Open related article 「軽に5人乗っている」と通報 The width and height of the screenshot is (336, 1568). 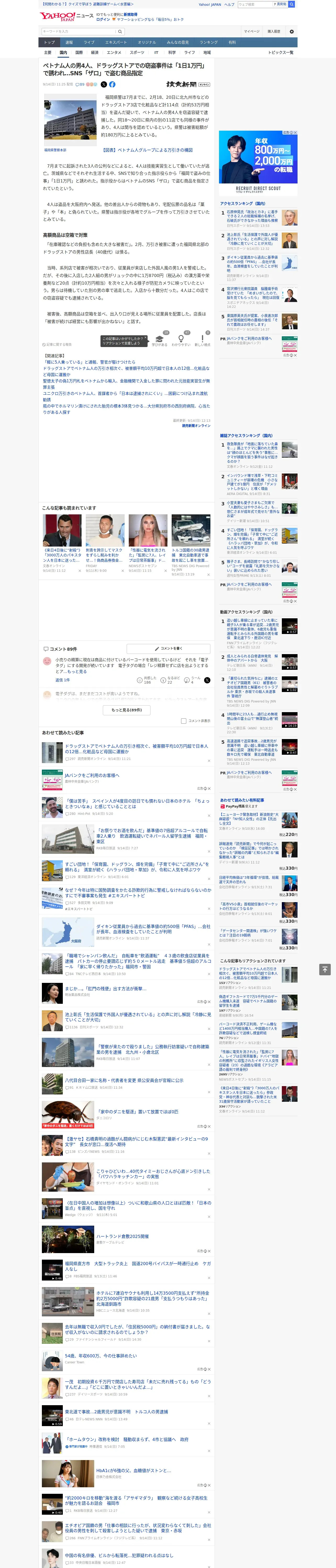(89, 362)
